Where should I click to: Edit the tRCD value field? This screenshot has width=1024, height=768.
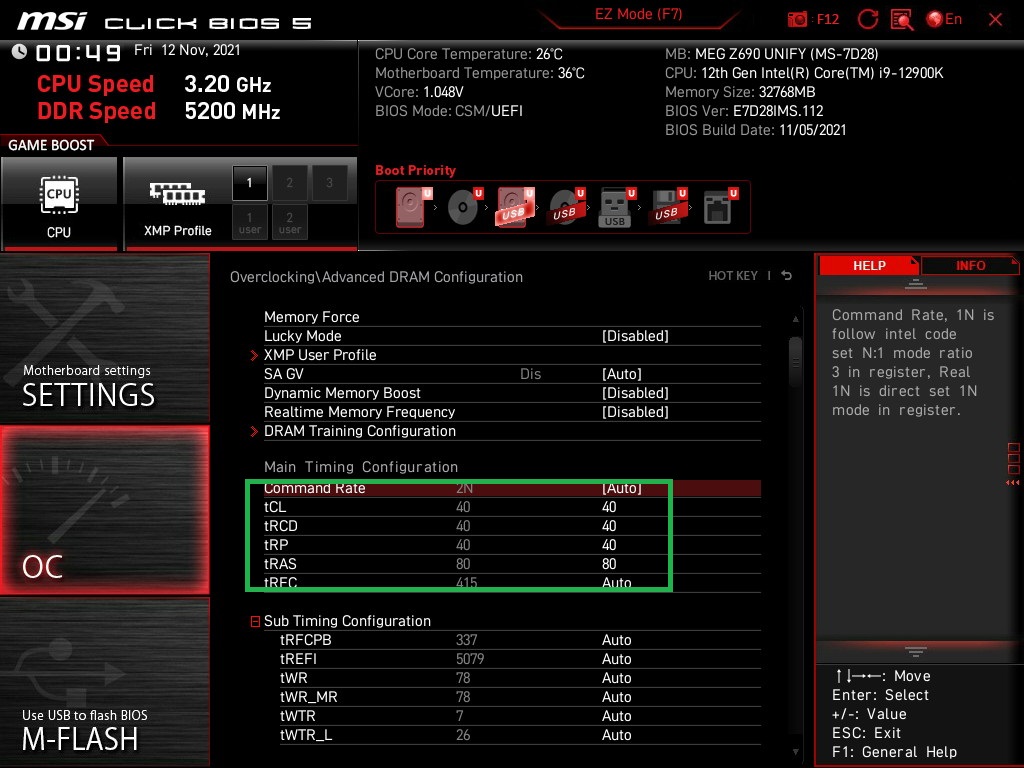pos(609,526)
